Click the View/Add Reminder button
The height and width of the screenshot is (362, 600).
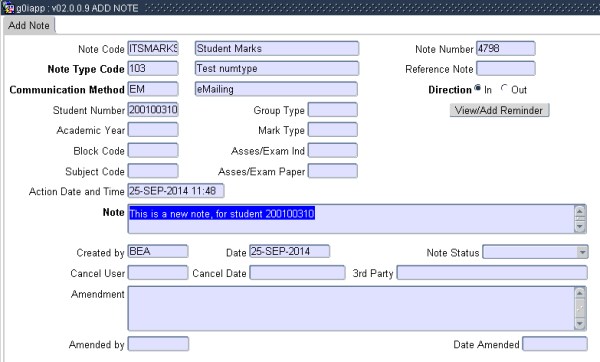(x=499, y=110)
